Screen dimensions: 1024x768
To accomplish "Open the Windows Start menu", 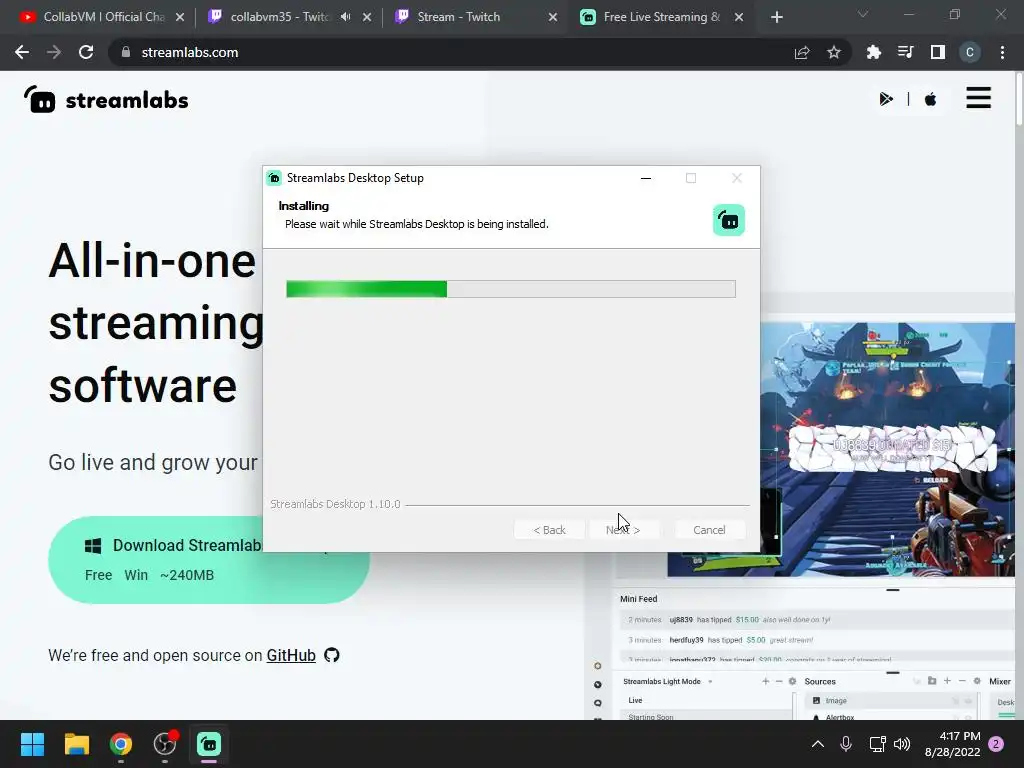I will [32, 744].
